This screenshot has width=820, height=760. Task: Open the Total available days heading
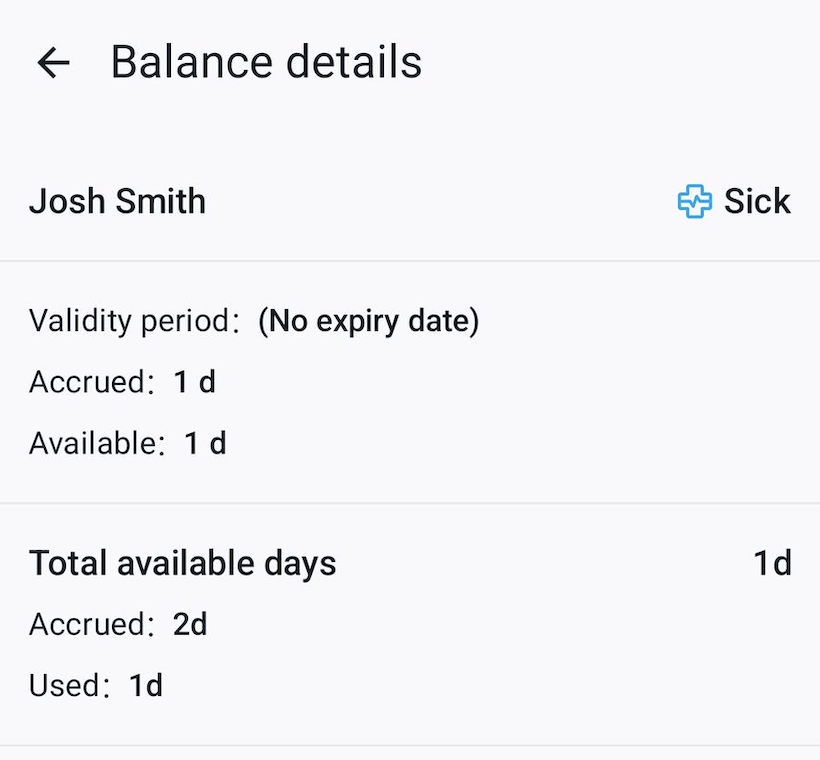tap(182, 563)
